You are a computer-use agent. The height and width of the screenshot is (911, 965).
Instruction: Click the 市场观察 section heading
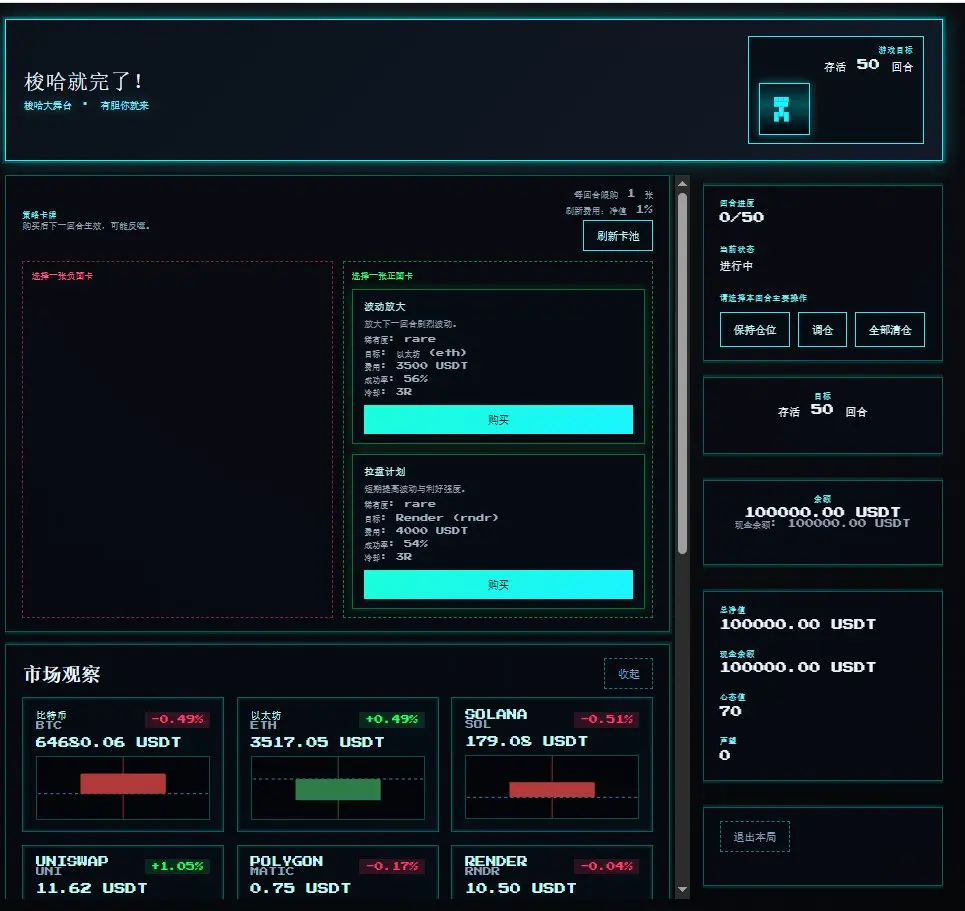click(x=62, y=675)
